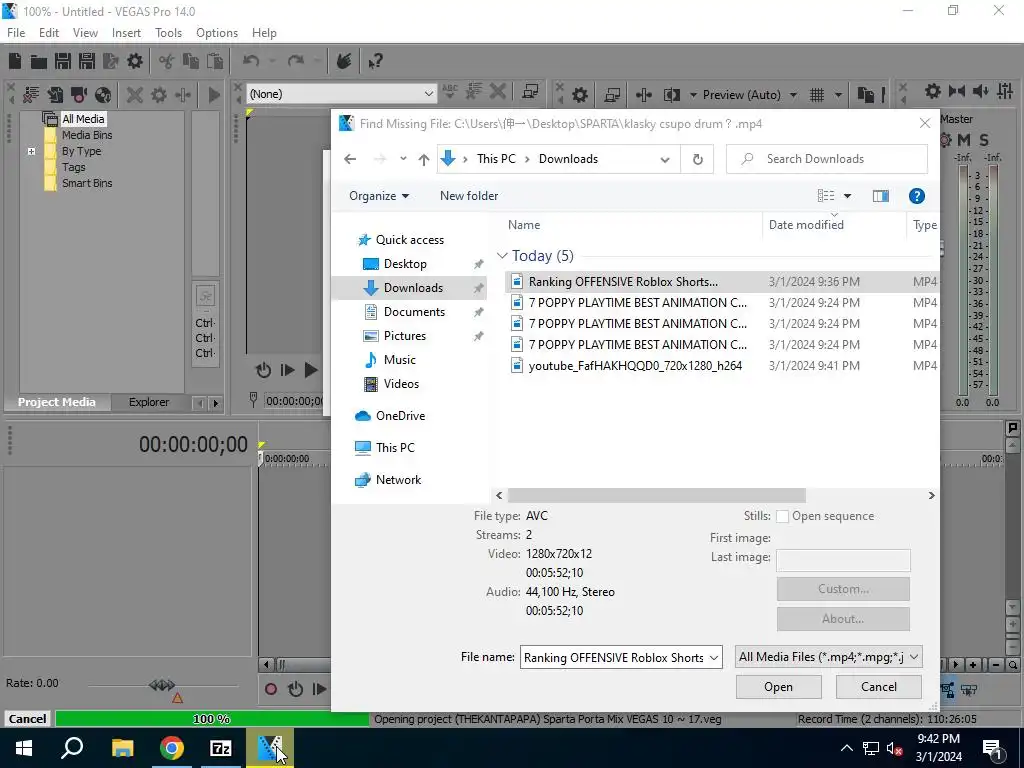Select youtube_FafHAKHQQD0_720x1280_h264 file

tap(635, 366)
